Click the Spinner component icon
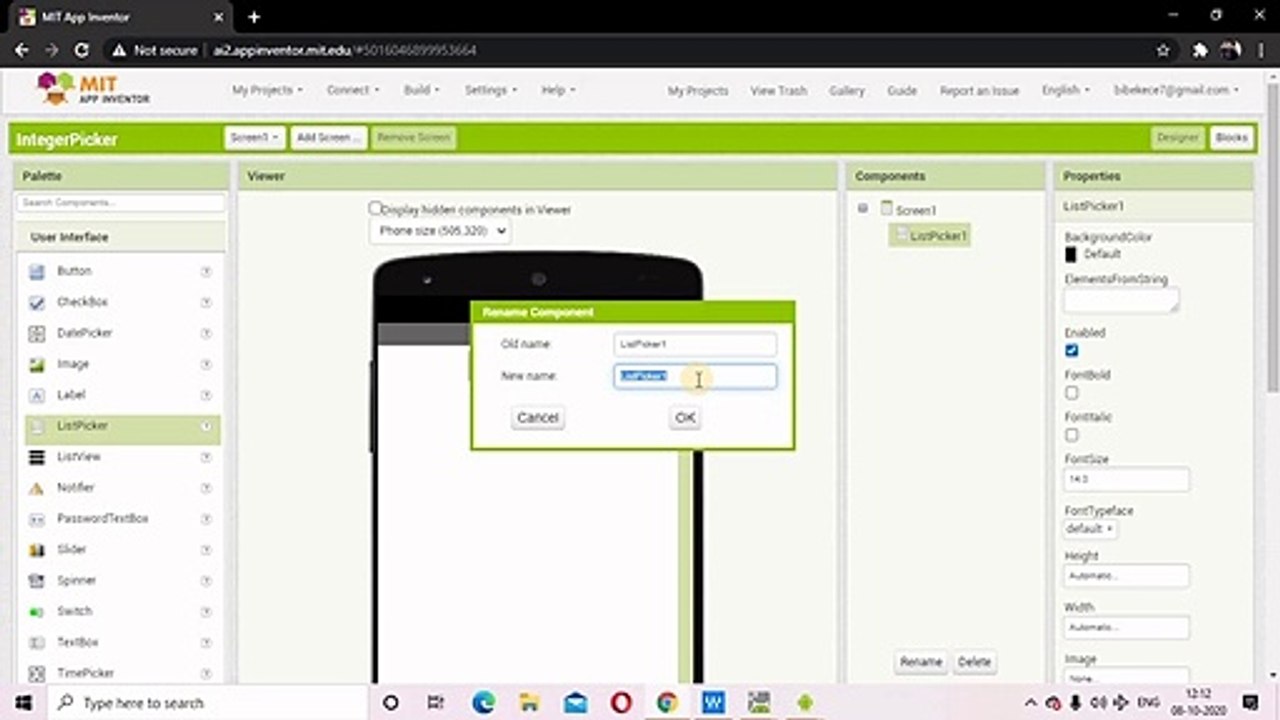The height and width of the screenshot is (720, 1280). [x=37, y=581]
